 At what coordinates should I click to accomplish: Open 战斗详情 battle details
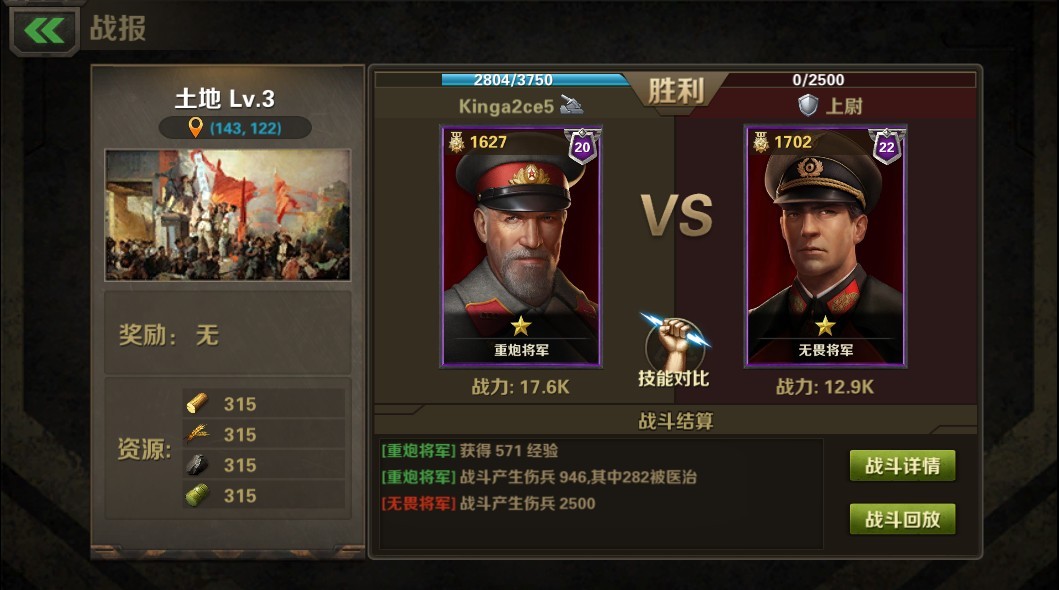(x=902, y=466)
